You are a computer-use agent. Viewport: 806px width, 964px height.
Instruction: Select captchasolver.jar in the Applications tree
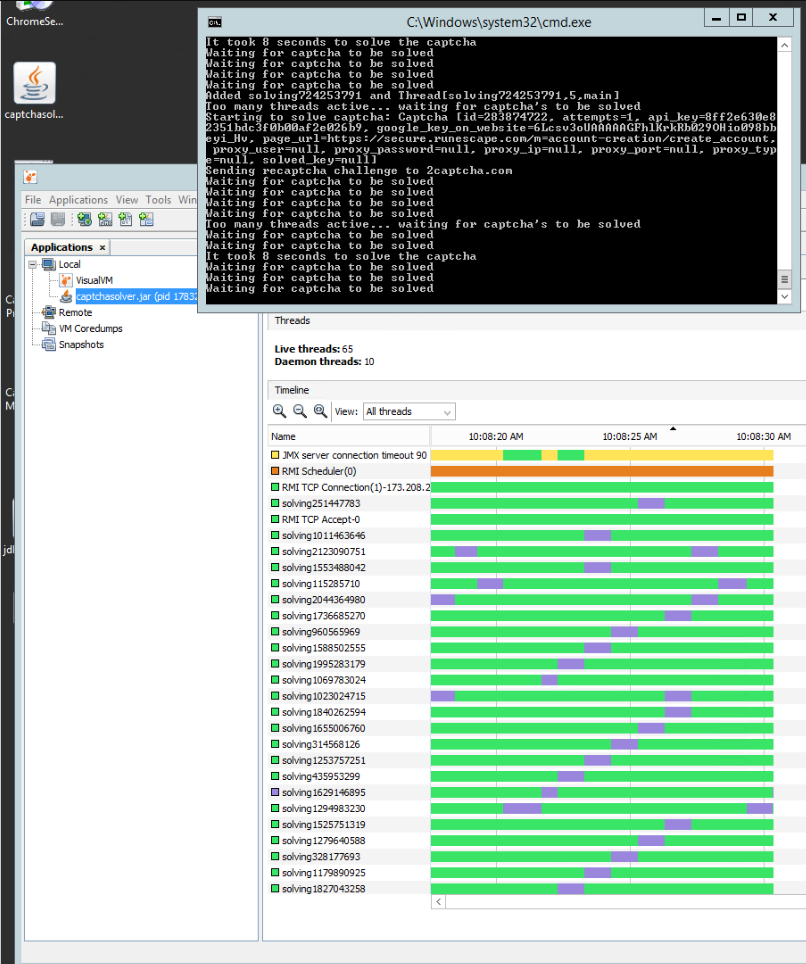(x=136, y=296)
